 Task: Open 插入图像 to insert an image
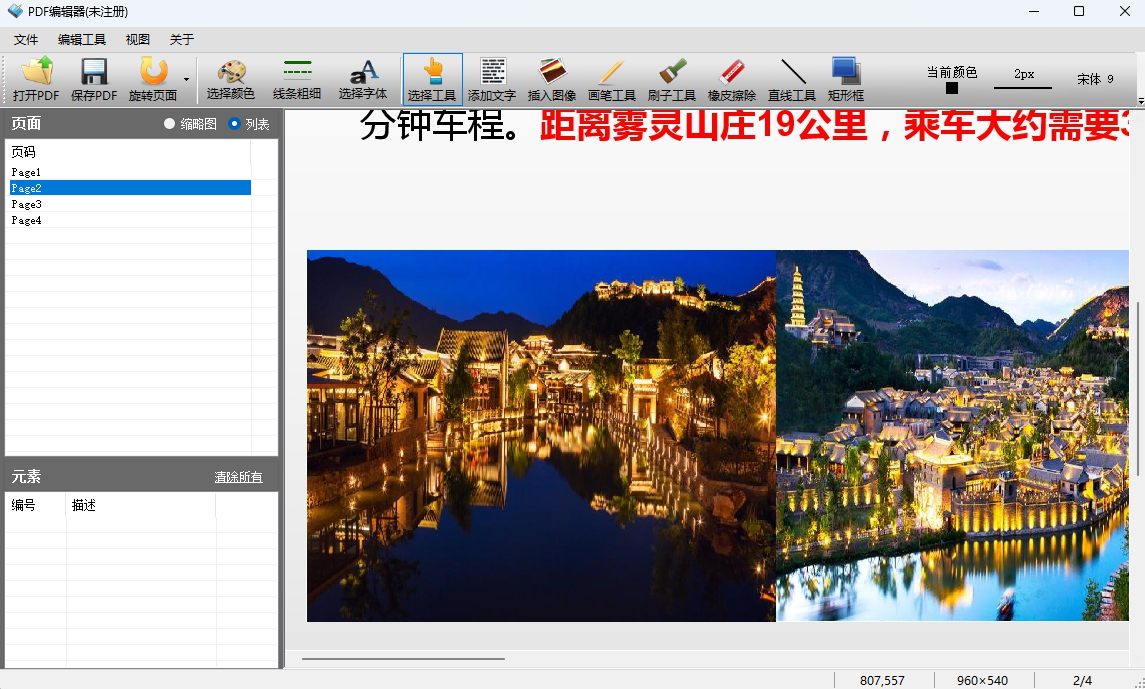click(x=552, y=79)
